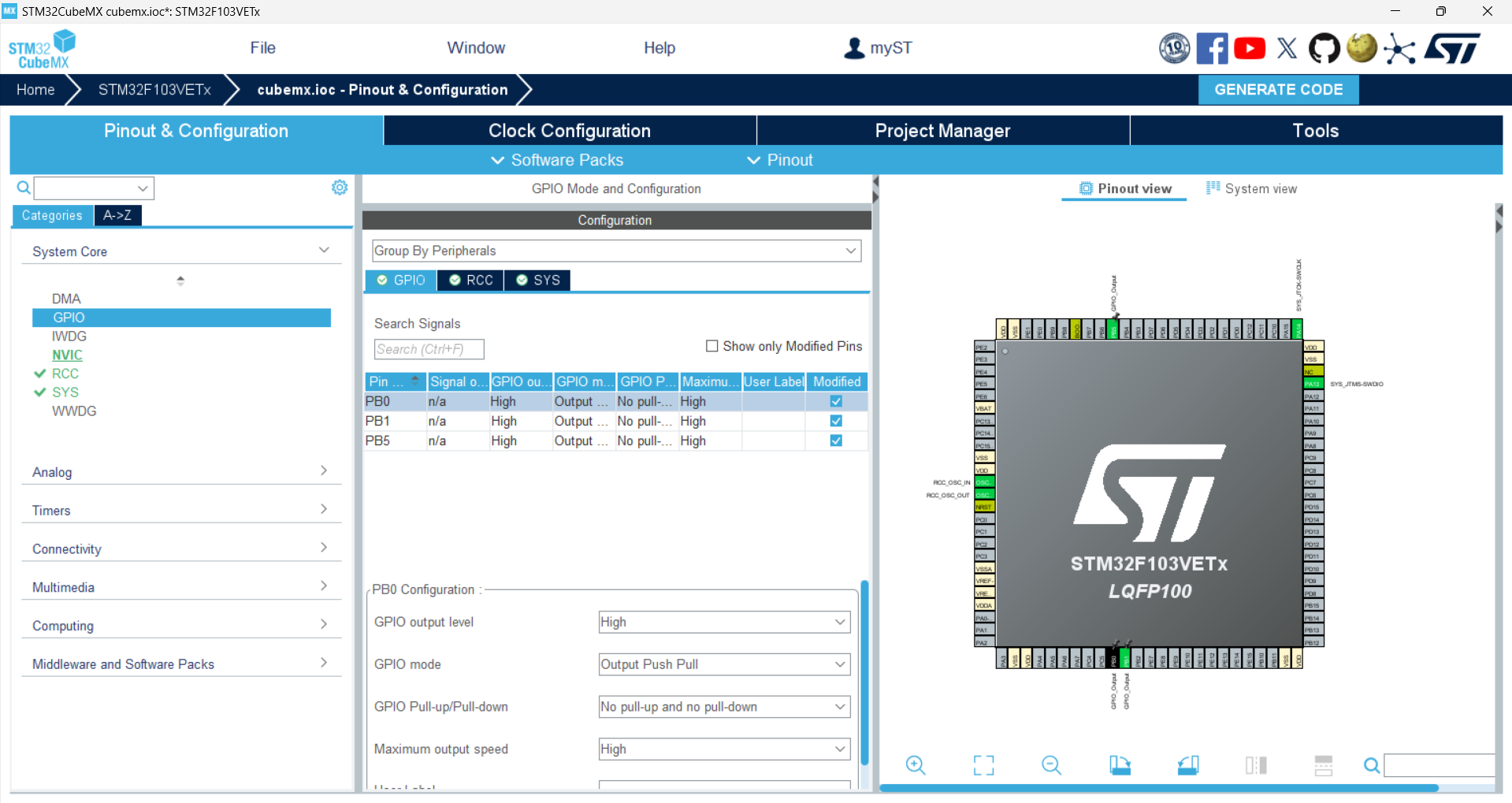This screenshot has width=1512, height=803.
Task: Open the GPIO output level dropdown
Action: (724, 622)
